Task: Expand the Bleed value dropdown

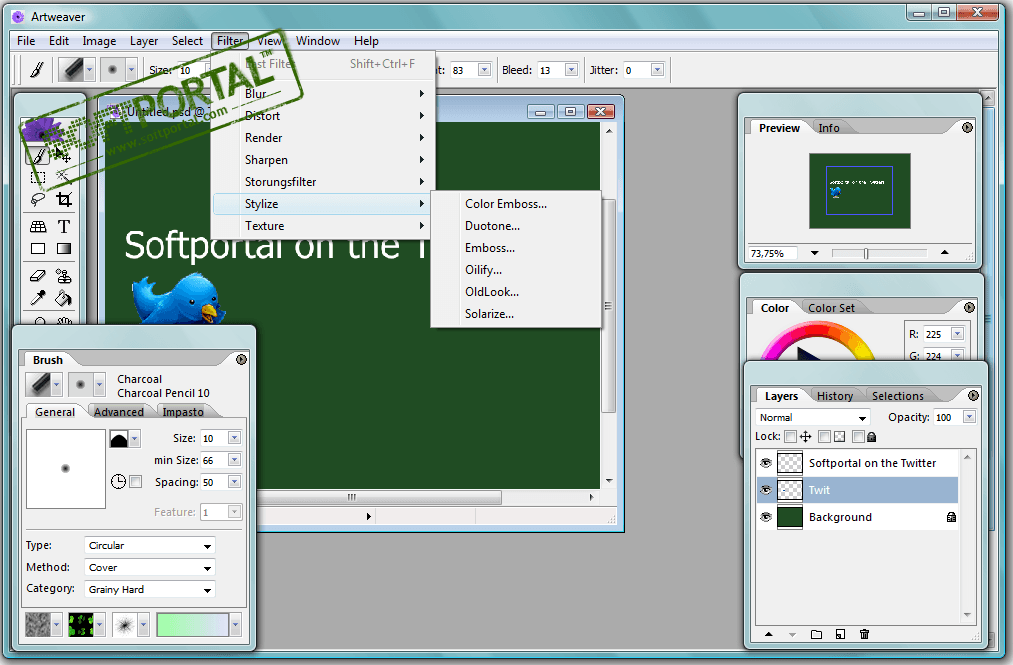Action: (x=571, y=70)
